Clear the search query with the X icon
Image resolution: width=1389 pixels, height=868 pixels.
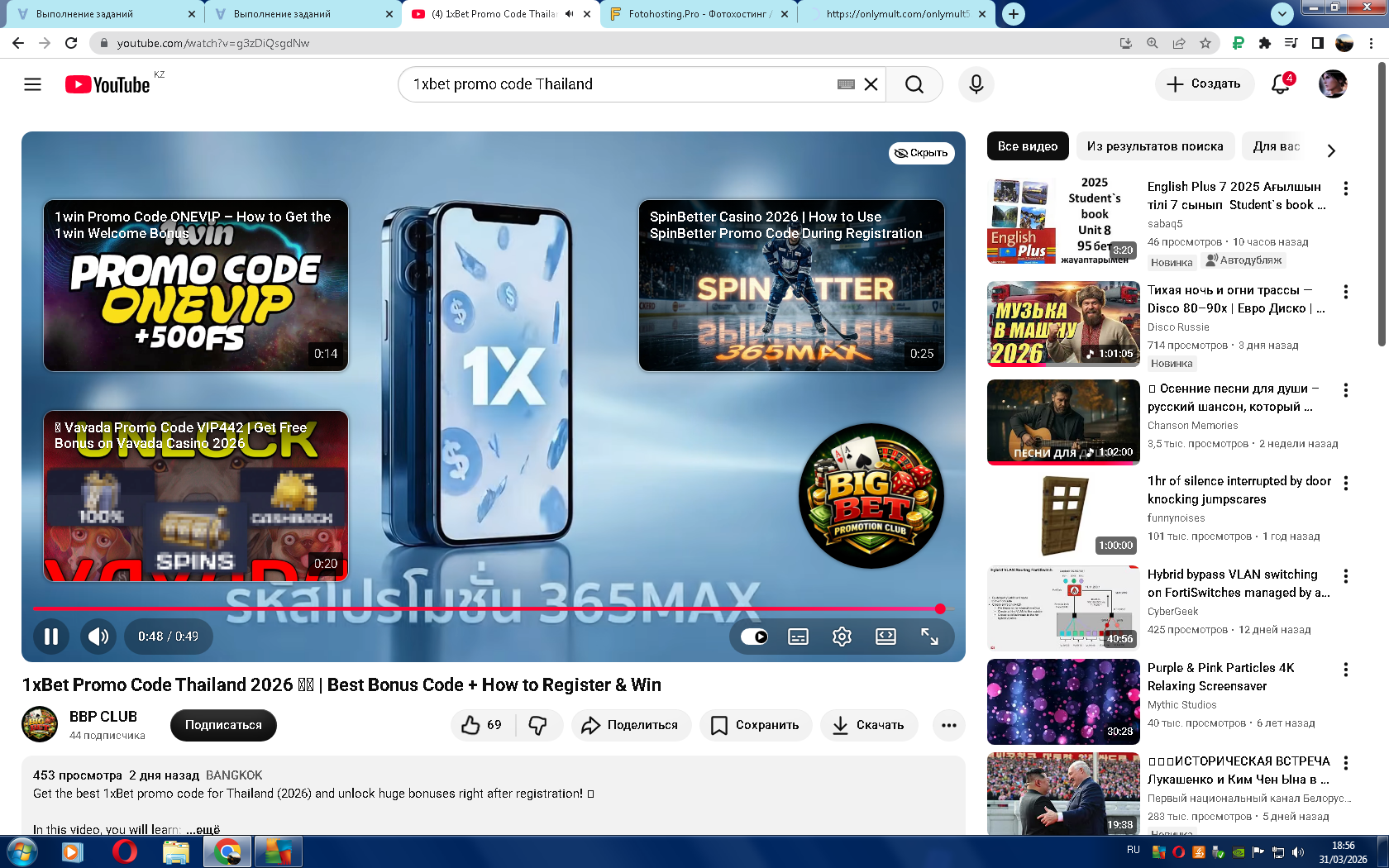[x=871, y=84]
